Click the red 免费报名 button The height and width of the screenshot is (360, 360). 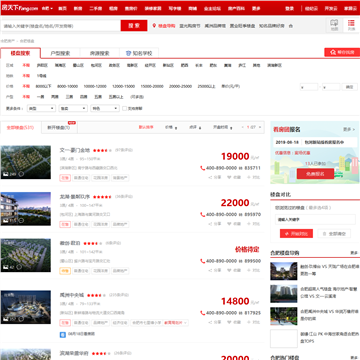[x=315, y=174]
